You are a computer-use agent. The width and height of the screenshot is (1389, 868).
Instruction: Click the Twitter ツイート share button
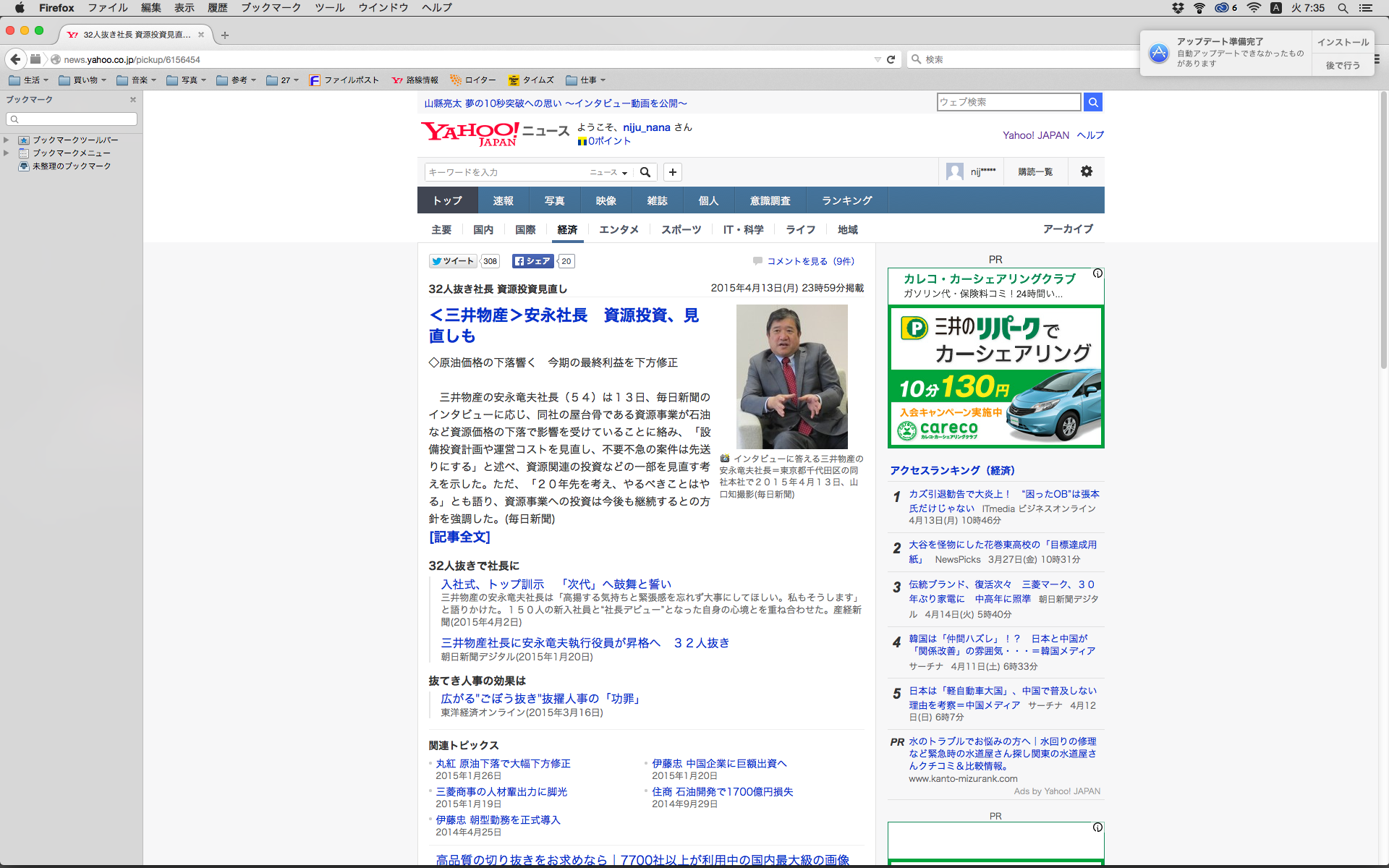click(453, 261)
